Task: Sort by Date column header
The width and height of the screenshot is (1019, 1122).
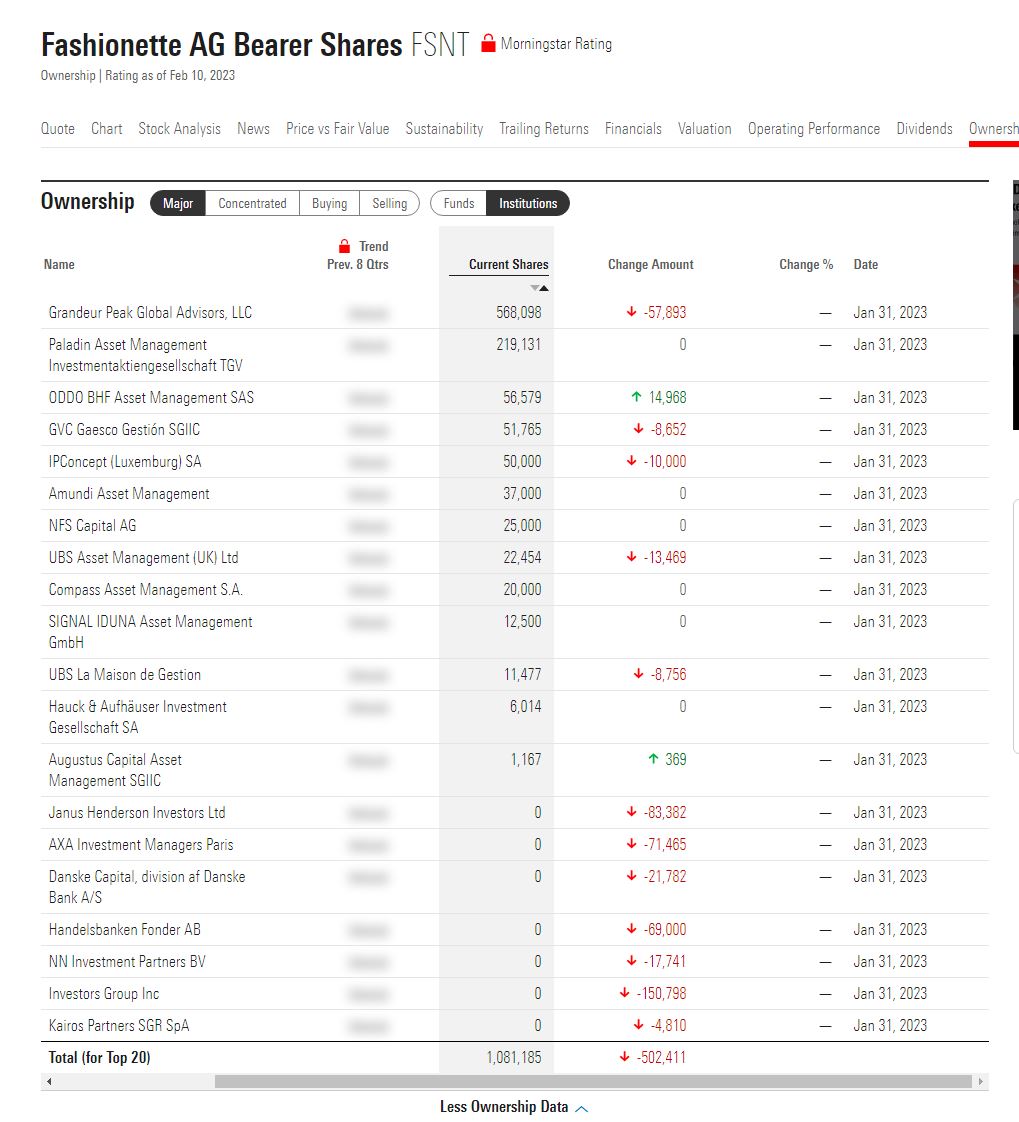Action: [865, 264]
